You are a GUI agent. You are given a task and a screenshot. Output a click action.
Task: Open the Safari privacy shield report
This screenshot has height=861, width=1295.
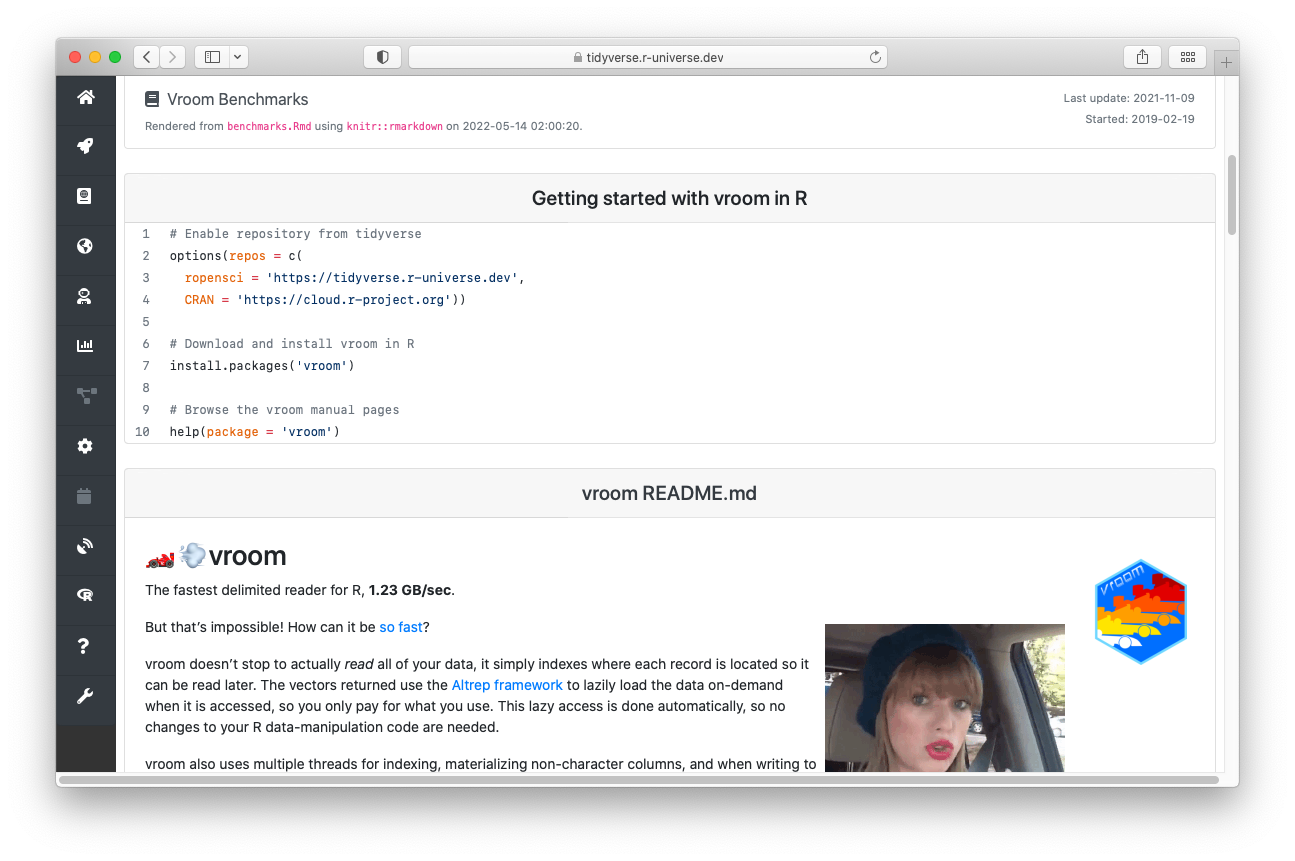[x=382, y=57]
